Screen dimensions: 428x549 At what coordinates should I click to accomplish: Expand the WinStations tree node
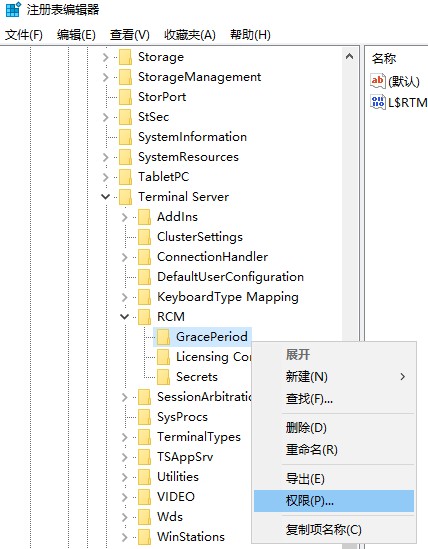[x=124, y=537]
